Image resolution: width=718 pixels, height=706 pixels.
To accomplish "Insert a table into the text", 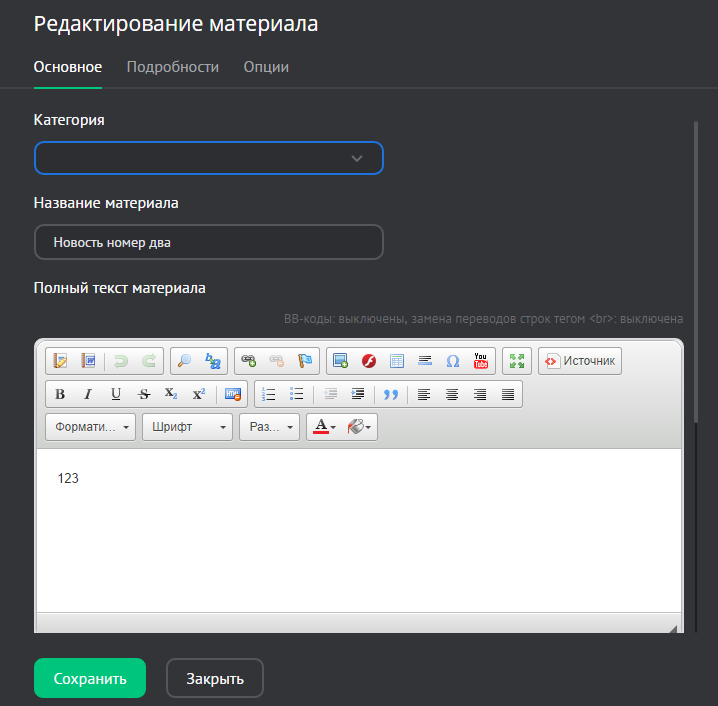I will [x=396, y=361].
